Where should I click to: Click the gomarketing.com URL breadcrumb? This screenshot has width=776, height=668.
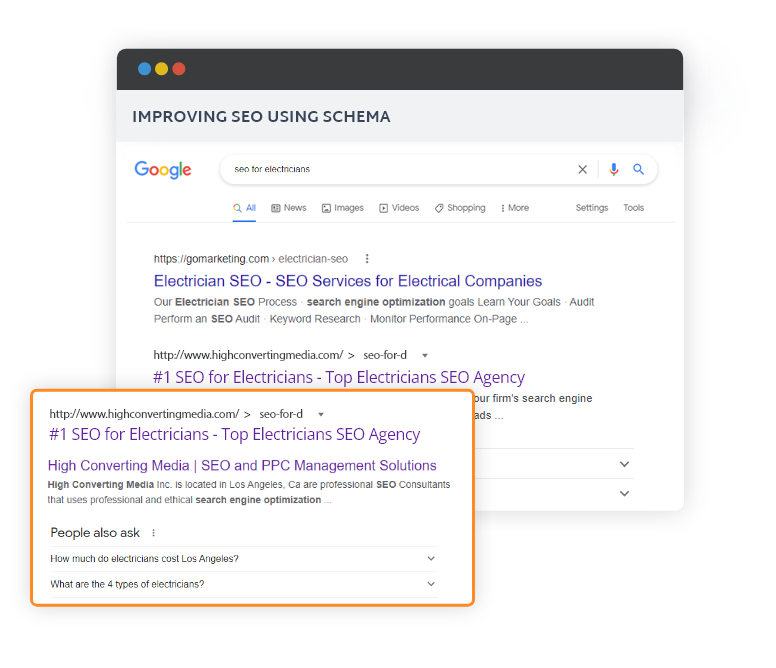pos(250,259)
